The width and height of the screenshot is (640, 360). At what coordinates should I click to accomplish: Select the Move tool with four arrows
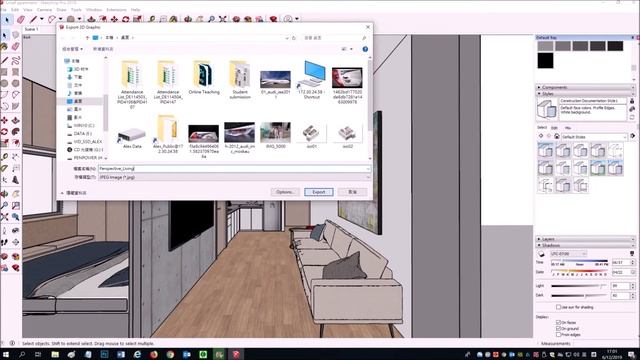(114, 19)
